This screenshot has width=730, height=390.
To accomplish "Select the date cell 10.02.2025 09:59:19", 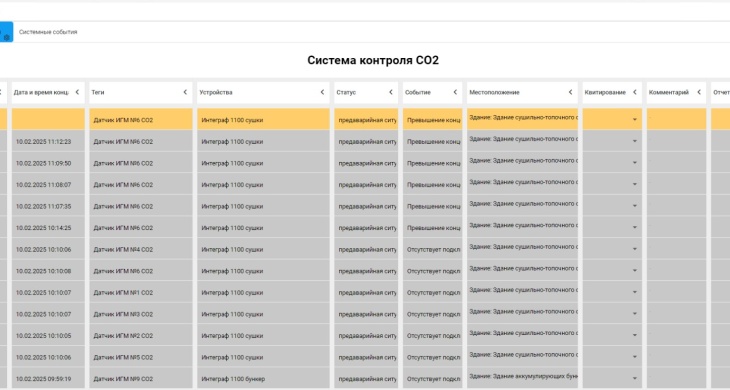I will point(48,379).
